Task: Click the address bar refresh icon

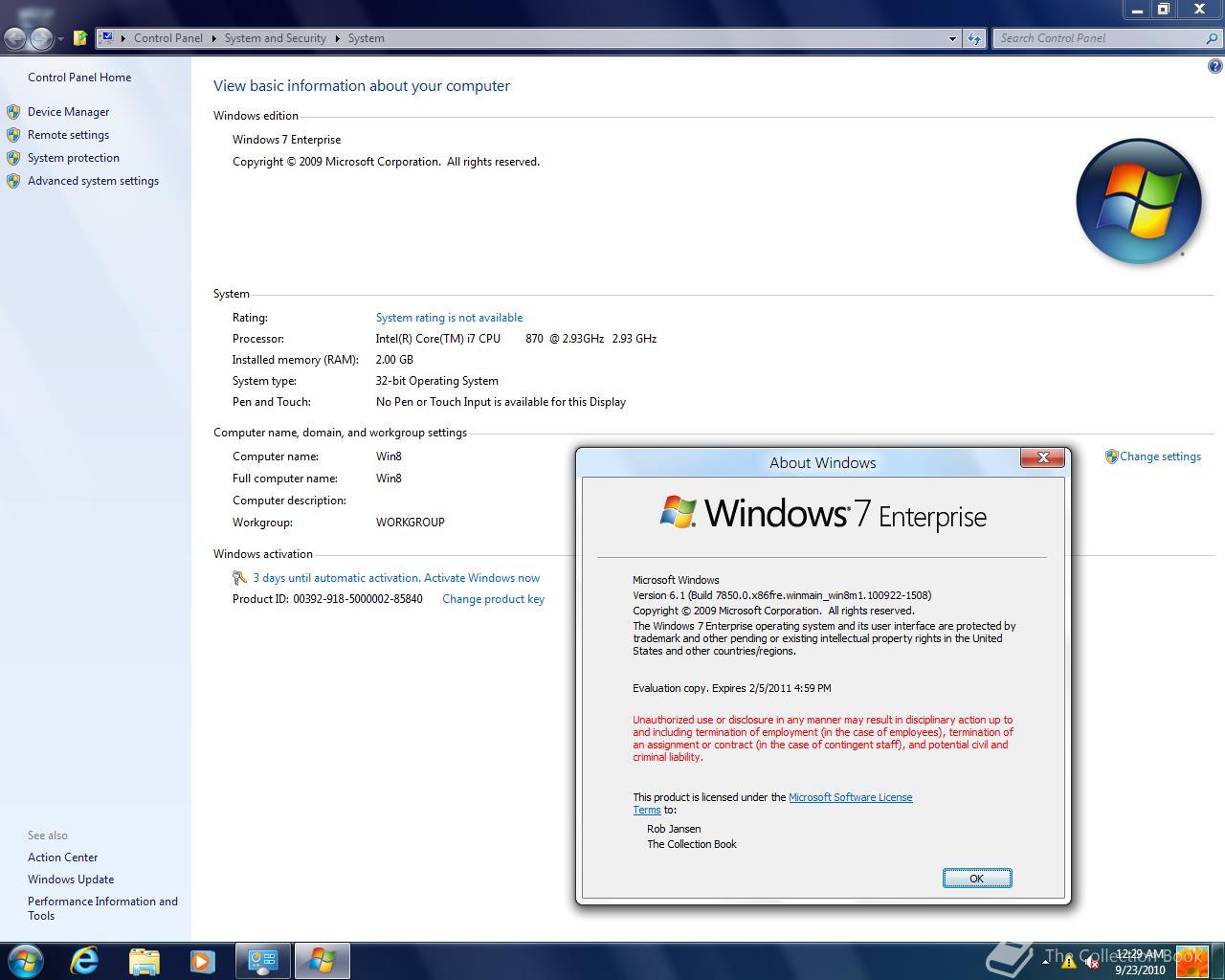Action: point(974,38)
